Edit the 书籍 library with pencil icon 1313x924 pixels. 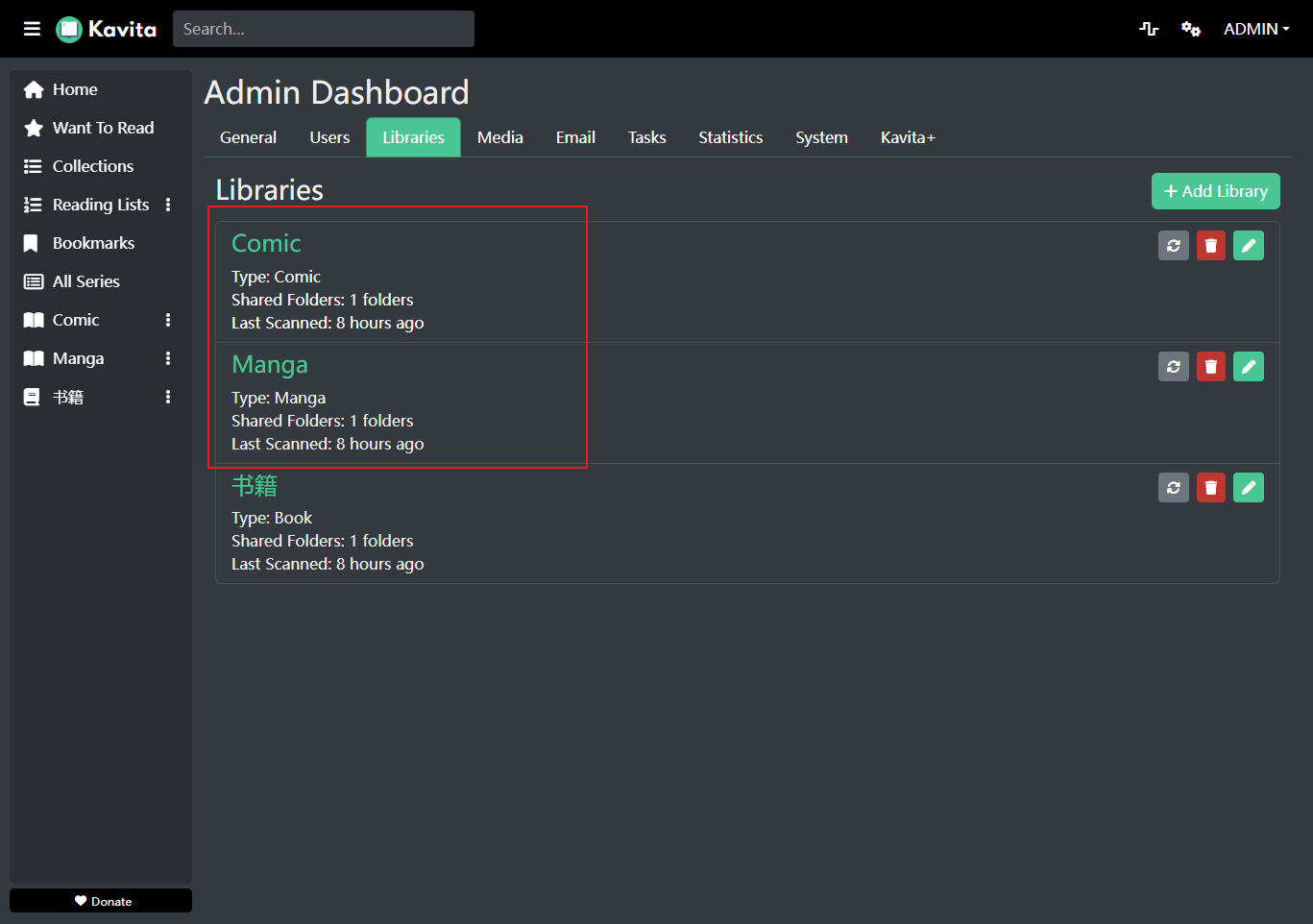click(1249, 488)
